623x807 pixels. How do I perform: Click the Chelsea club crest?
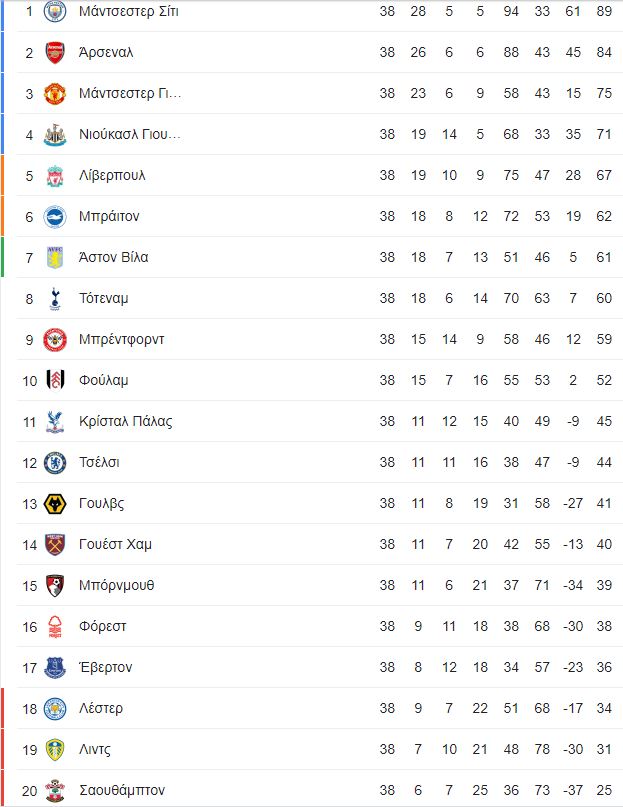55,463
